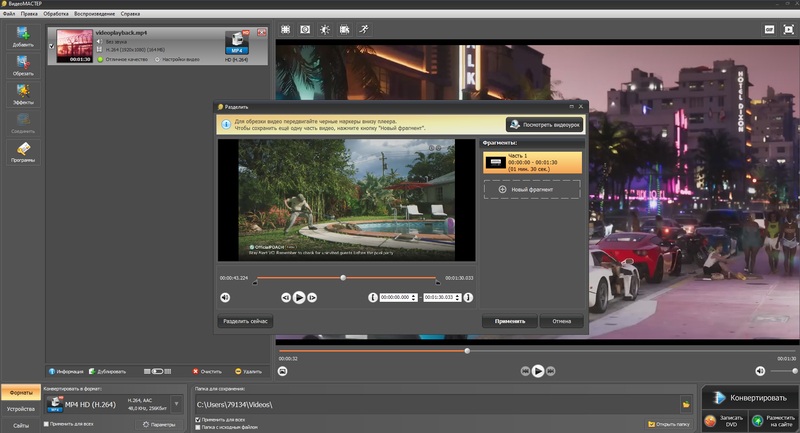Image resolution: width=800 pixels, height=433 pixels.
Task: Uncheck the videoplayback.mp4 file checkbox
Action: tap(52, 46)
